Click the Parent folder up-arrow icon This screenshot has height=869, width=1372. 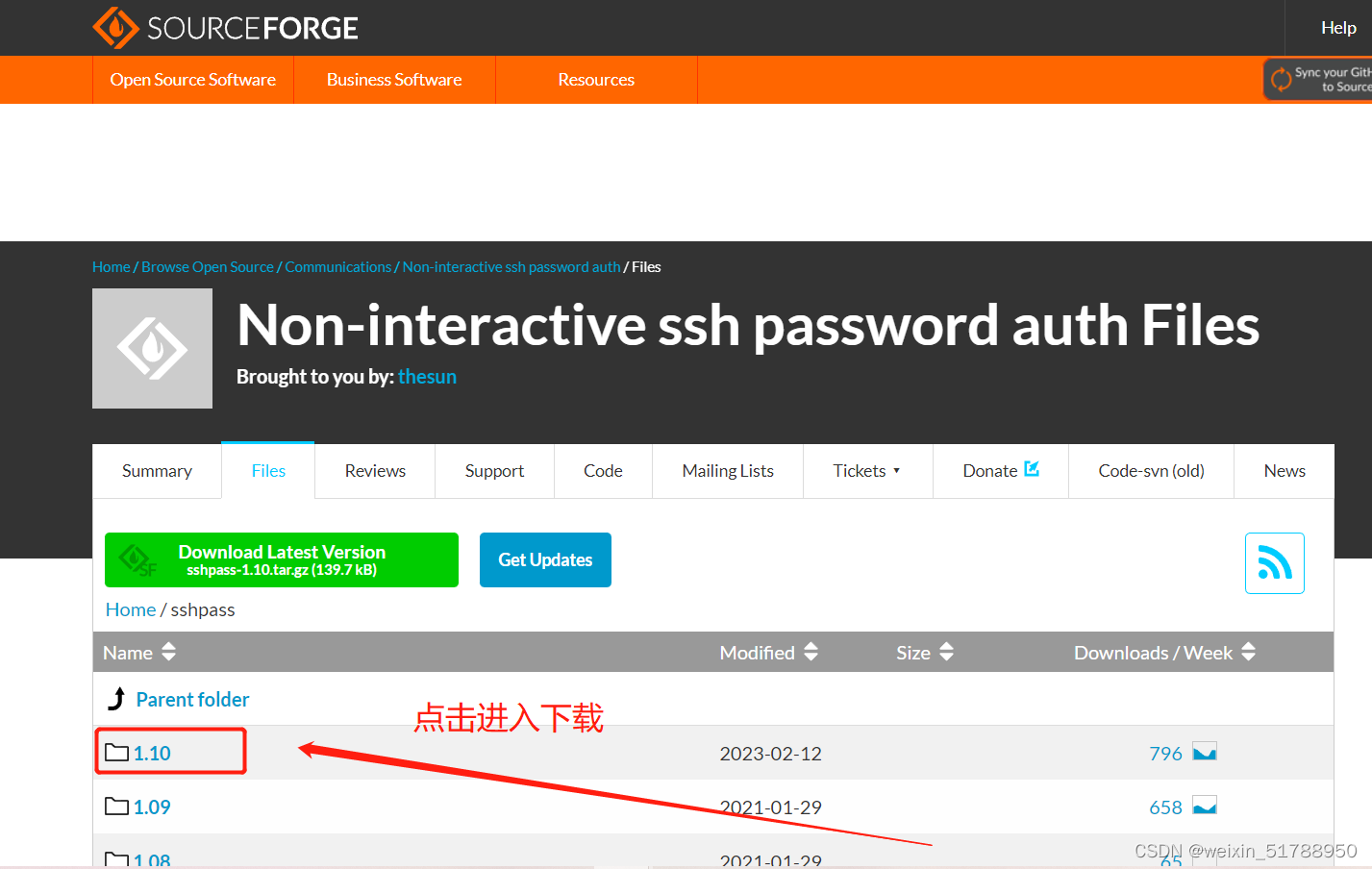[116, 699]
